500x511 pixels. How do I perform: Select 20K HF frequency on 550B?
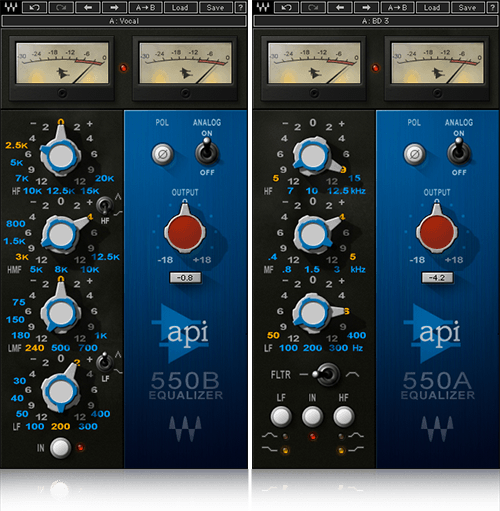105,178
